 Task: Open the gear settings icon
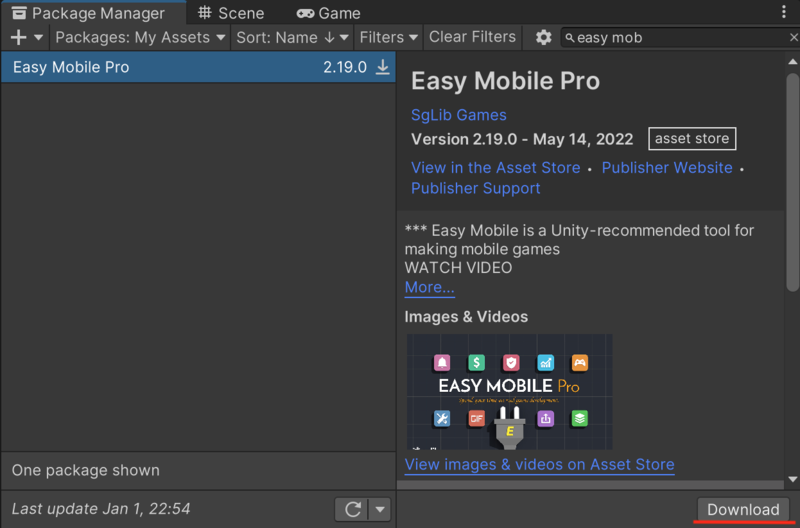(x=543, y=37)
